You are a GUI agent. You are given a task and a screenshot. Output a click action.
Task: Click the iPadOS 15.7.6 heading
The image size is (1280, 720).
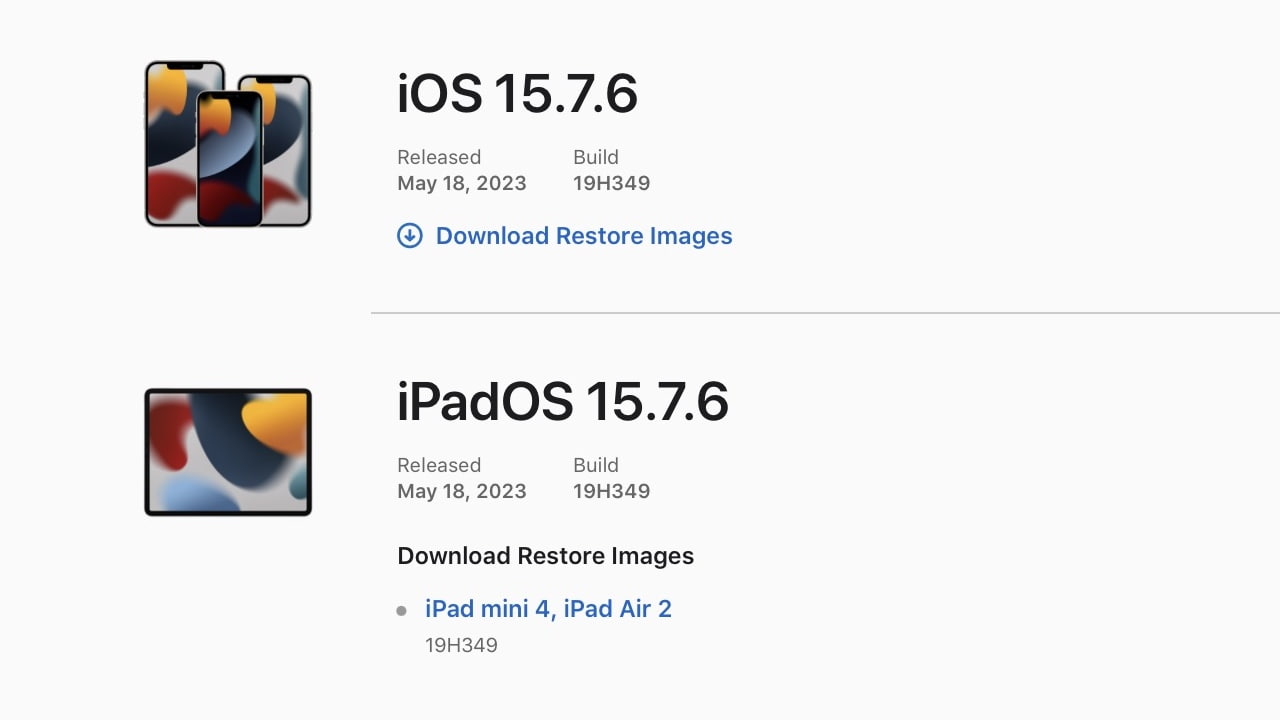[562, 402]
